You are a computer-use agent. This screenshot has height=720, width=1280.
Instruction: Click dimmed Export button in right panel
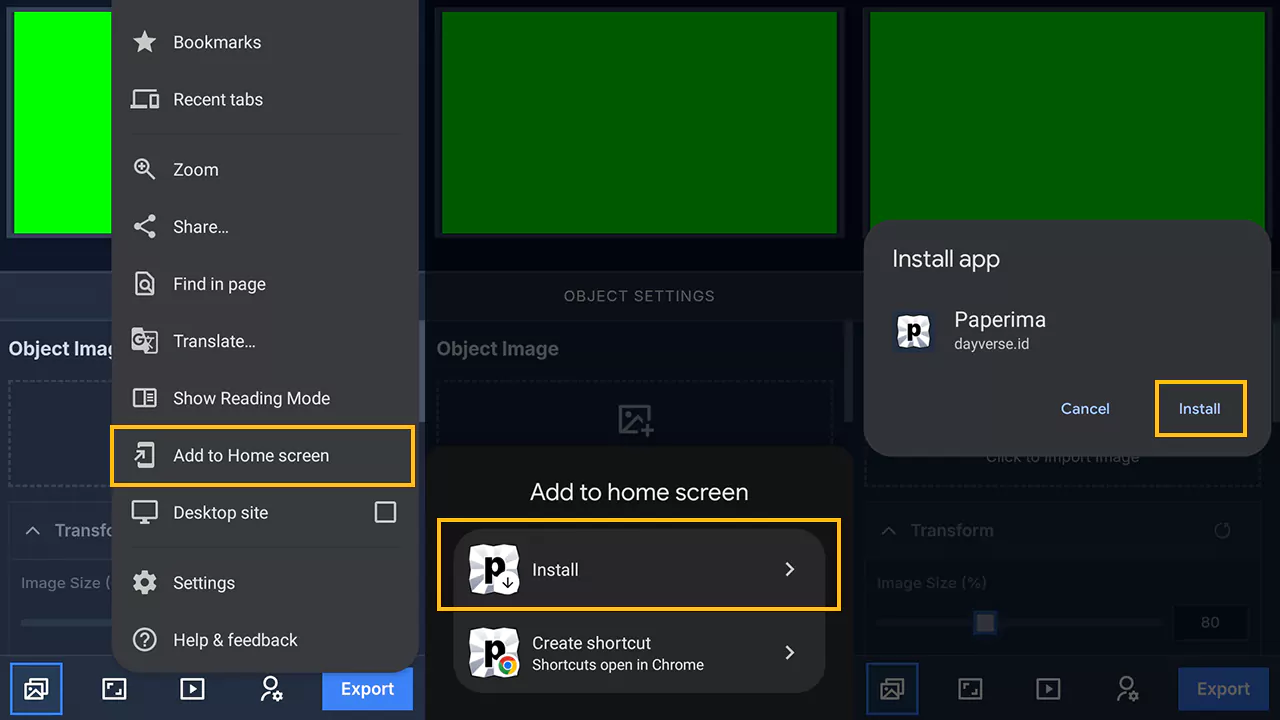coord(1223,689)
